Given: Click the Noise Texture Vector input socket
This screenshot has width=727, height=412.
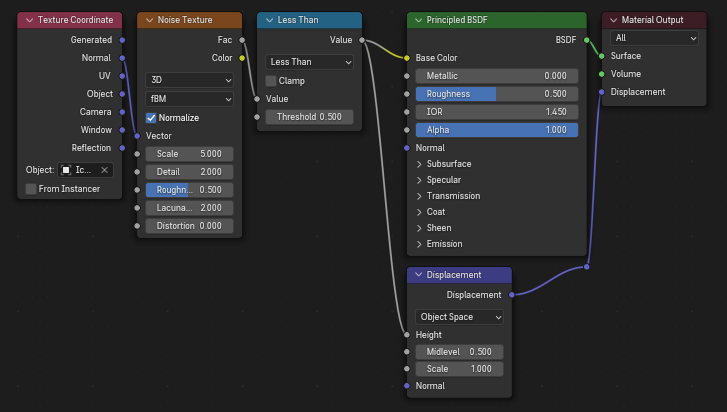Looking at the screenshot, I should tap(137, 136).
